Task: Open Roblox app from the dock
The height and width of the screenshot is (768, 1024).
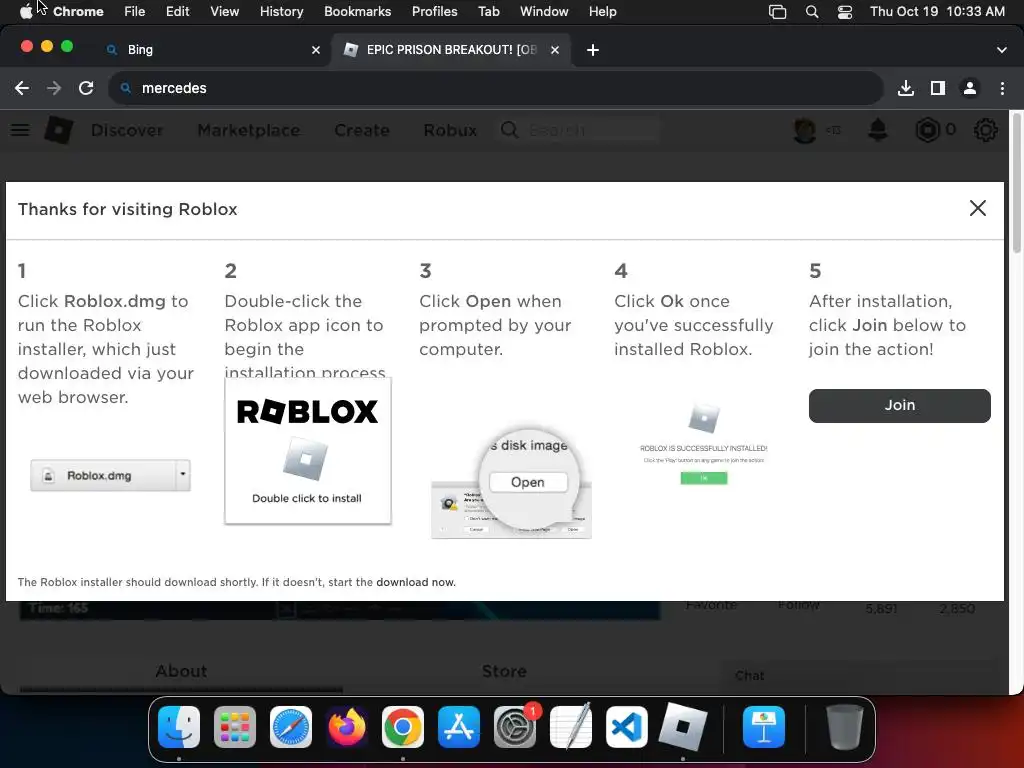Action: [682, 727]
